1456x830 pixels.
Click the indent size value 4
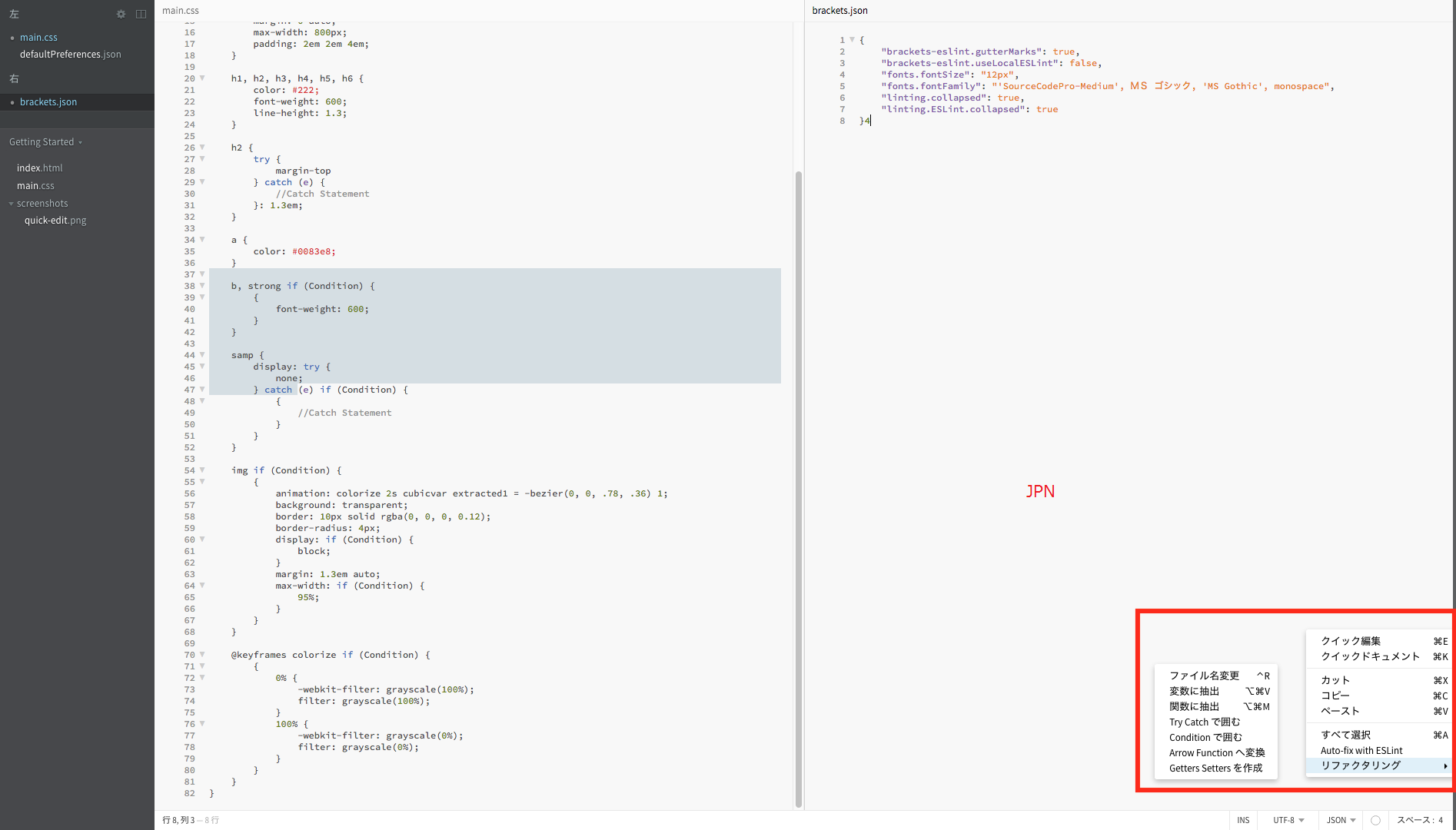click(x=1441, y=820)
